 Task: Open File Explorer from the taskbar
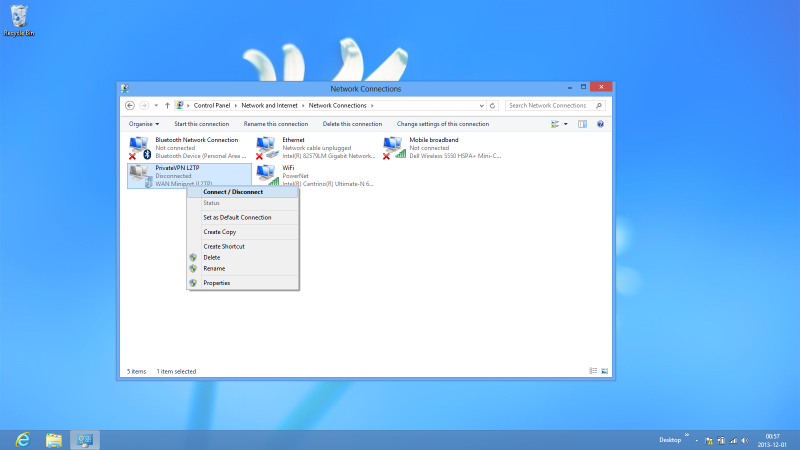54,439
